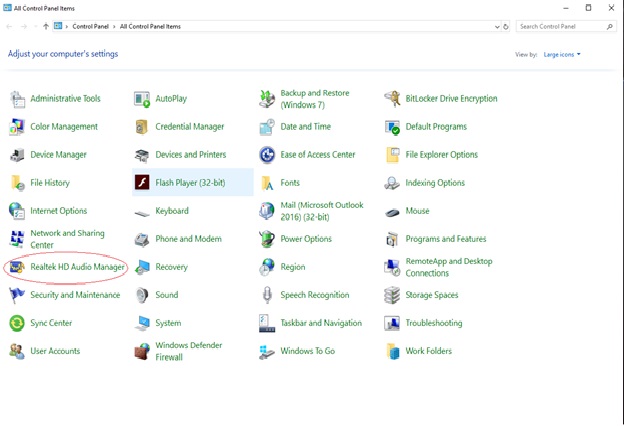Viewport: 624px width, 426px height.
Task: Open the Windows To Go link
Action: click(x=308, y=351)
